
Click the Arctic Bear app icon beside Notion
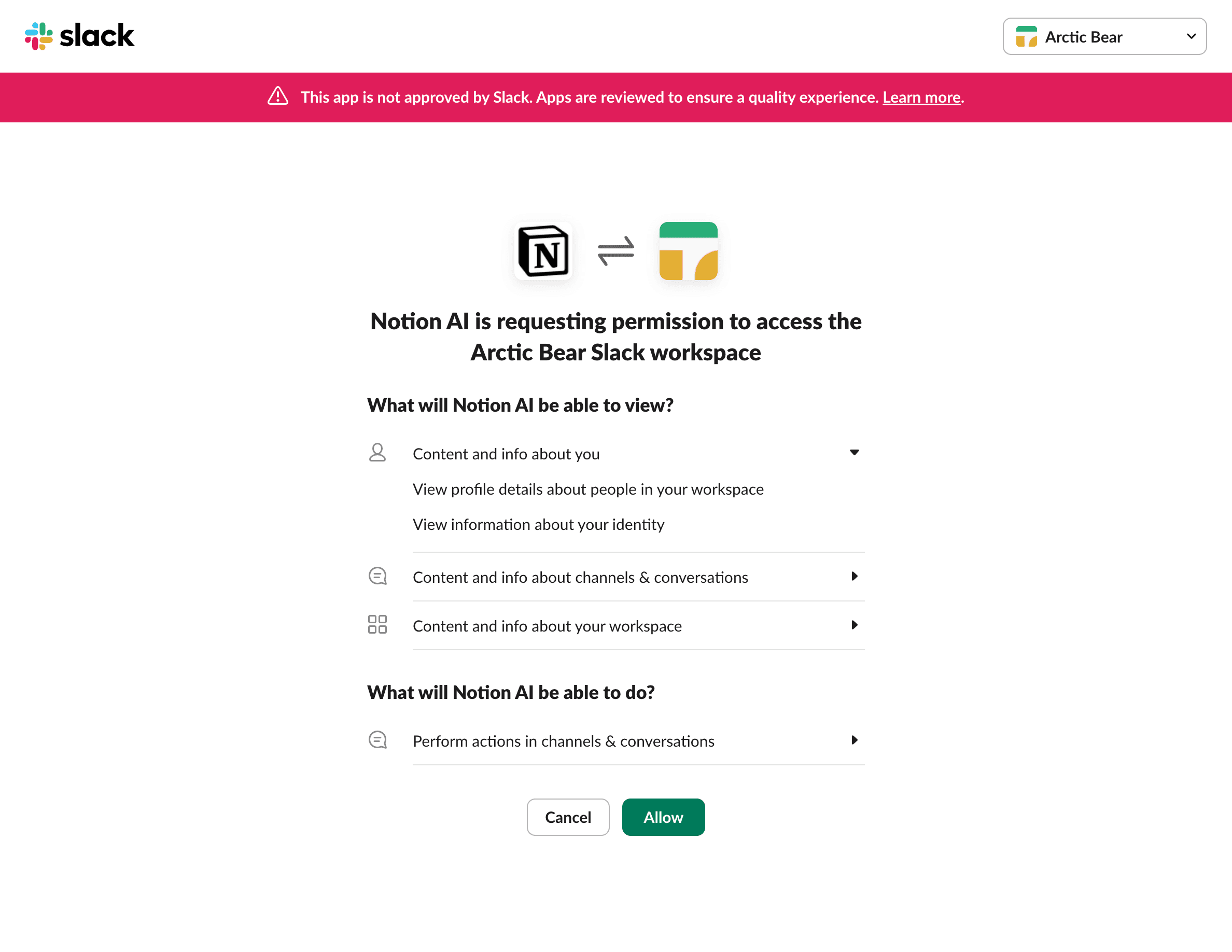(688, 252)
